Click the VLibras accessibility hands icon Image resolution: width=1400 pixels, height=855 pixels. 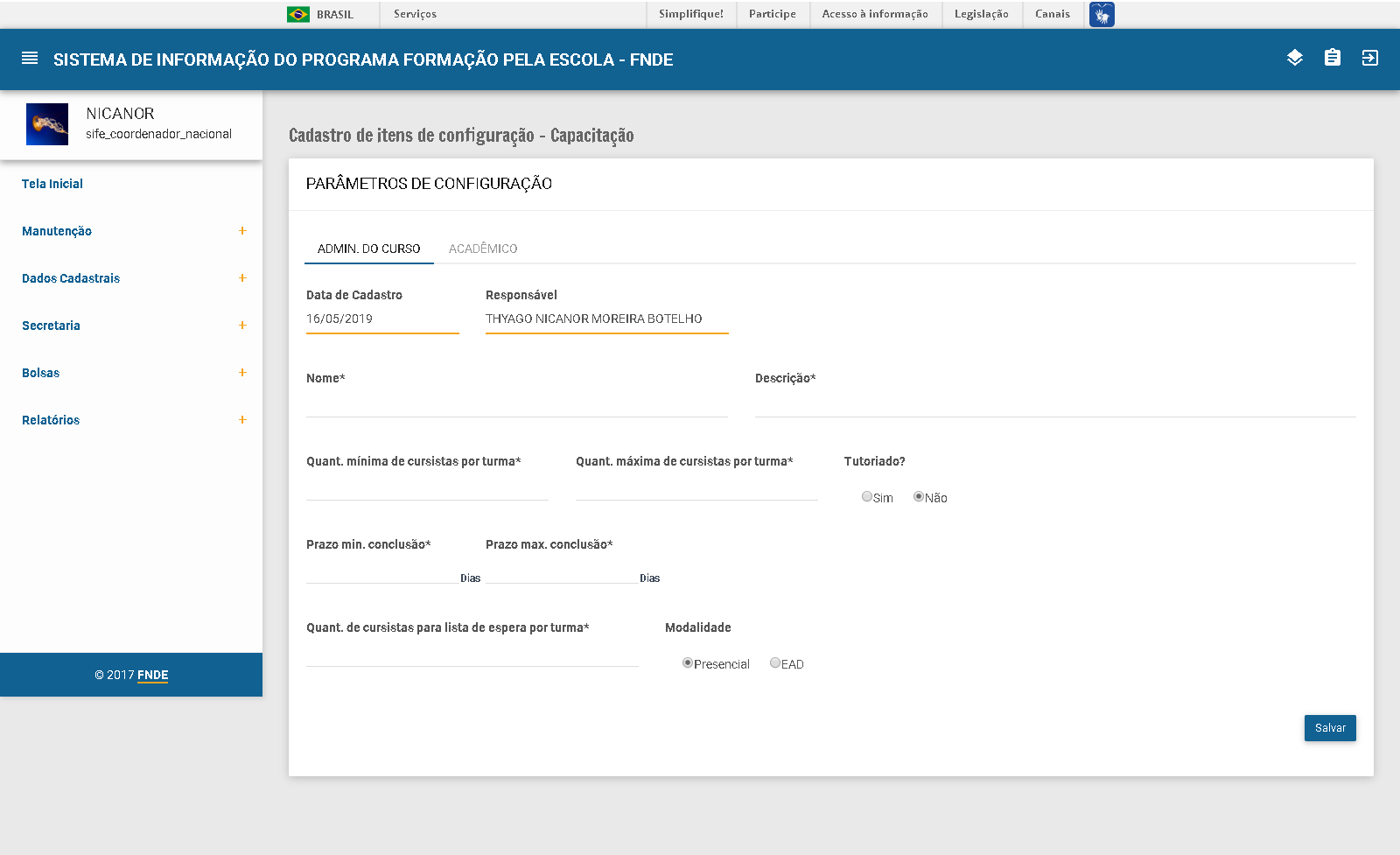(1102, 14)
